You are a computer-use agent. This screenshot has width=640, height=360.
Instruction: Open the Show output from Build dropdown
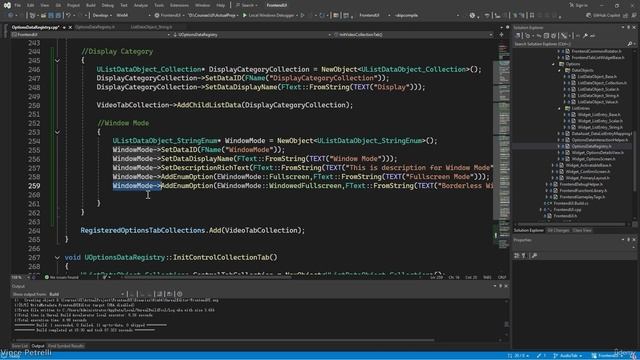point(87,294)
